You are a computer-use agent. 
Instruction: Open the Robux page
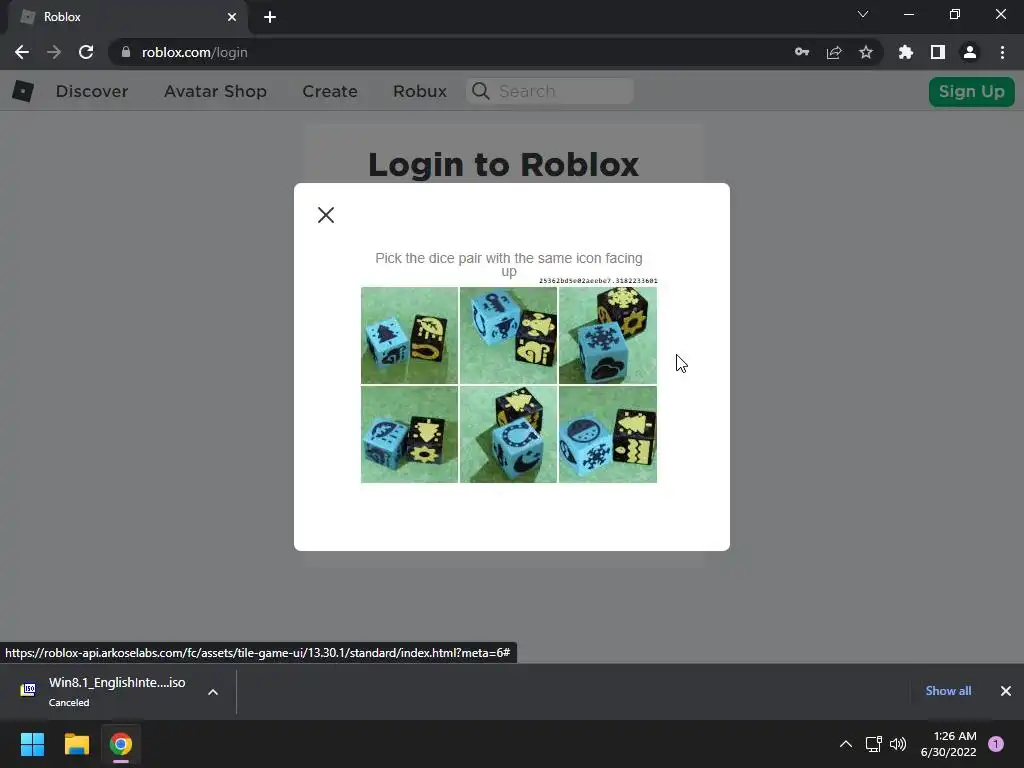point(420,91)
